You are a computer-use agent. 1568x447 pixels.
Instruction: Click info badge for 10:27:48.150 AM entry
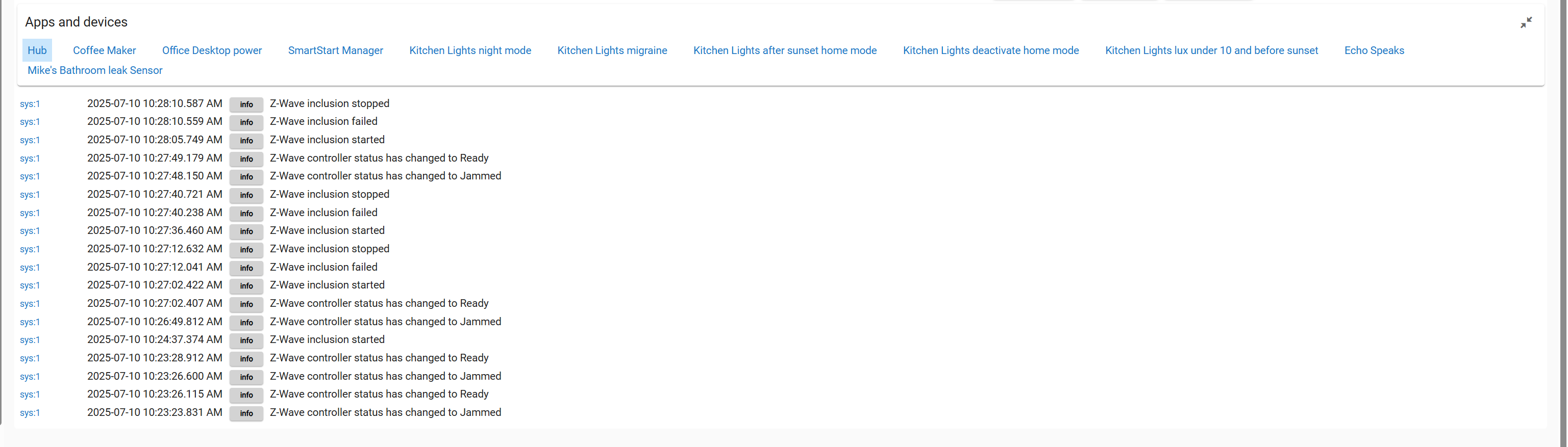(246, 177)
